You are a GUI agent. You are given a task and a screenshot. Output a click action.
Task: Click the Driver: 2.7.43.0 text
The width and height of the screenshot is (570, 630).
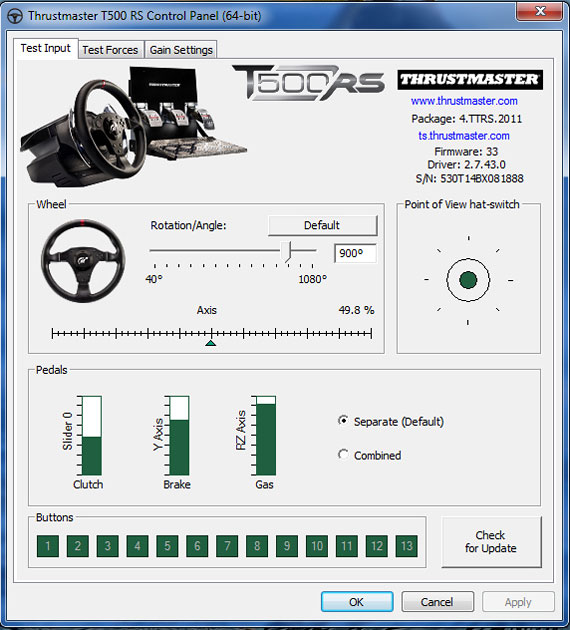coord(466,164)
